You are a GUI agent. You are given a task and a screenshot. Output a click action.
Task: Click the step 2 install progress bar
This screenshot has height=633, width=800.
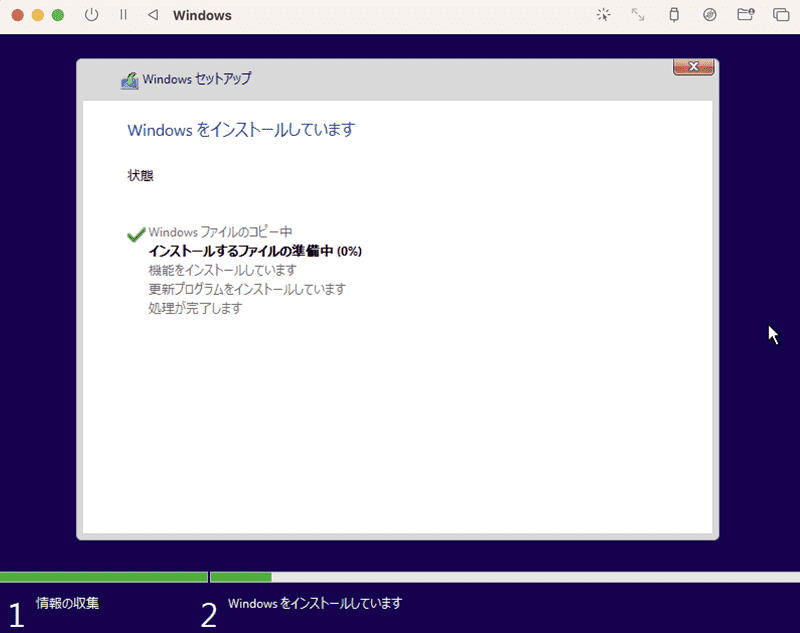505,577
